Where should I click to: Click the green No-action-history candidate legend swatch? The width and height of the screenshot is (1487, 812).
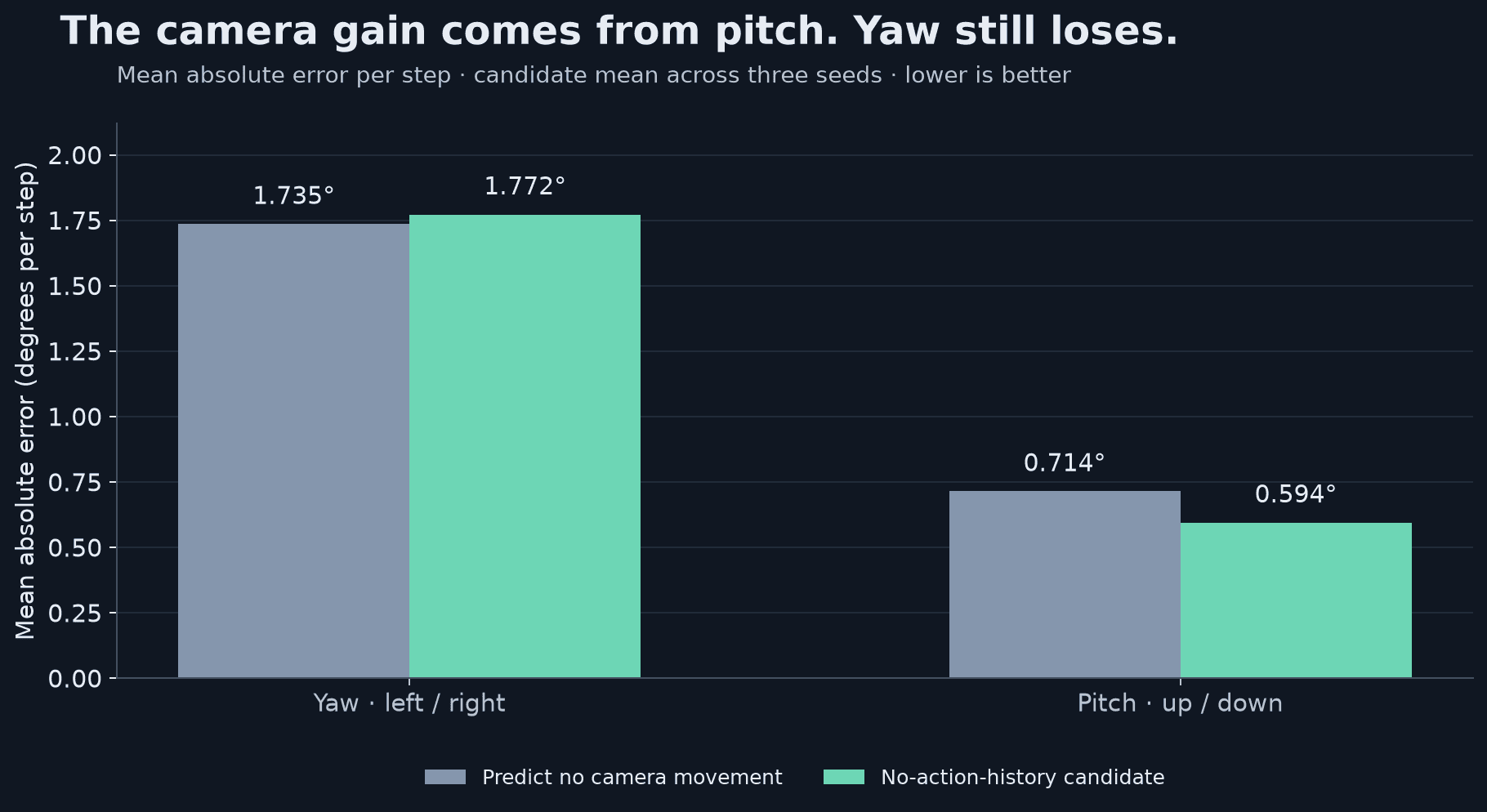point(844,777)
